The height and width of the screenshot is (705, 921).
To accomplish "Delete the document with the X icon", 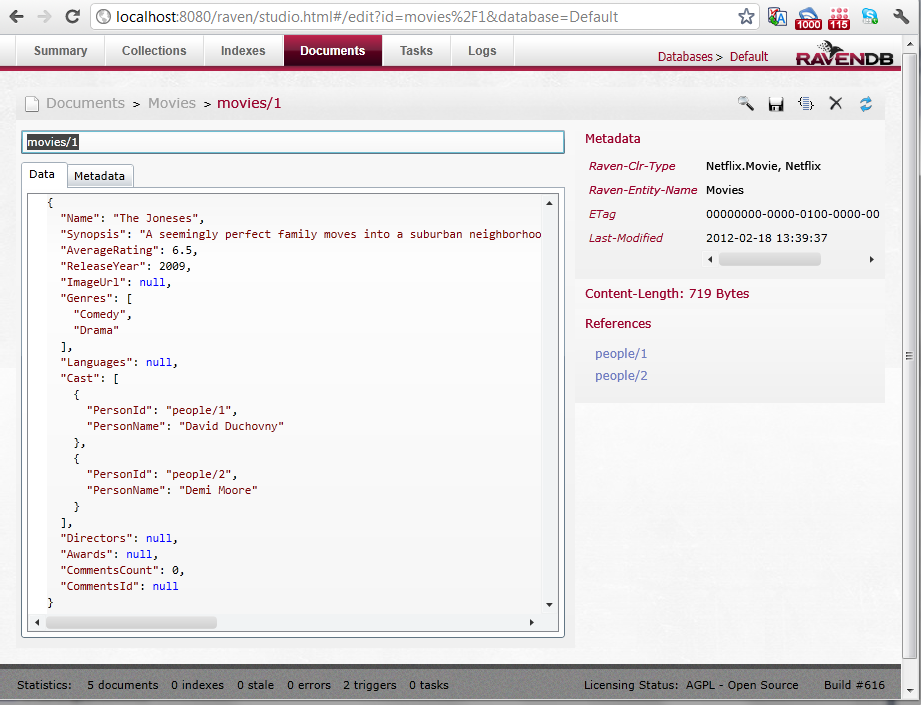I will (836, 103).
